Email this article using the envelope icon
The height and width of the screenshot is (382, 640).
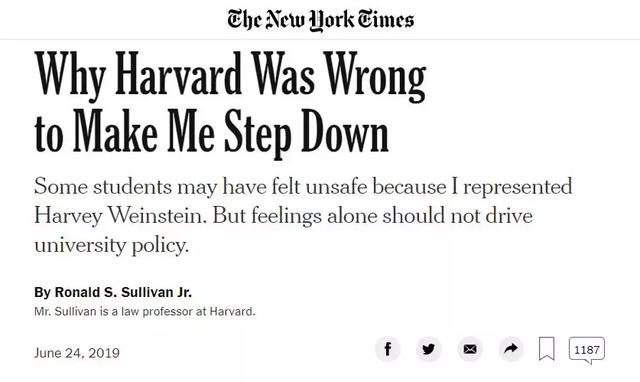[470, 349]
